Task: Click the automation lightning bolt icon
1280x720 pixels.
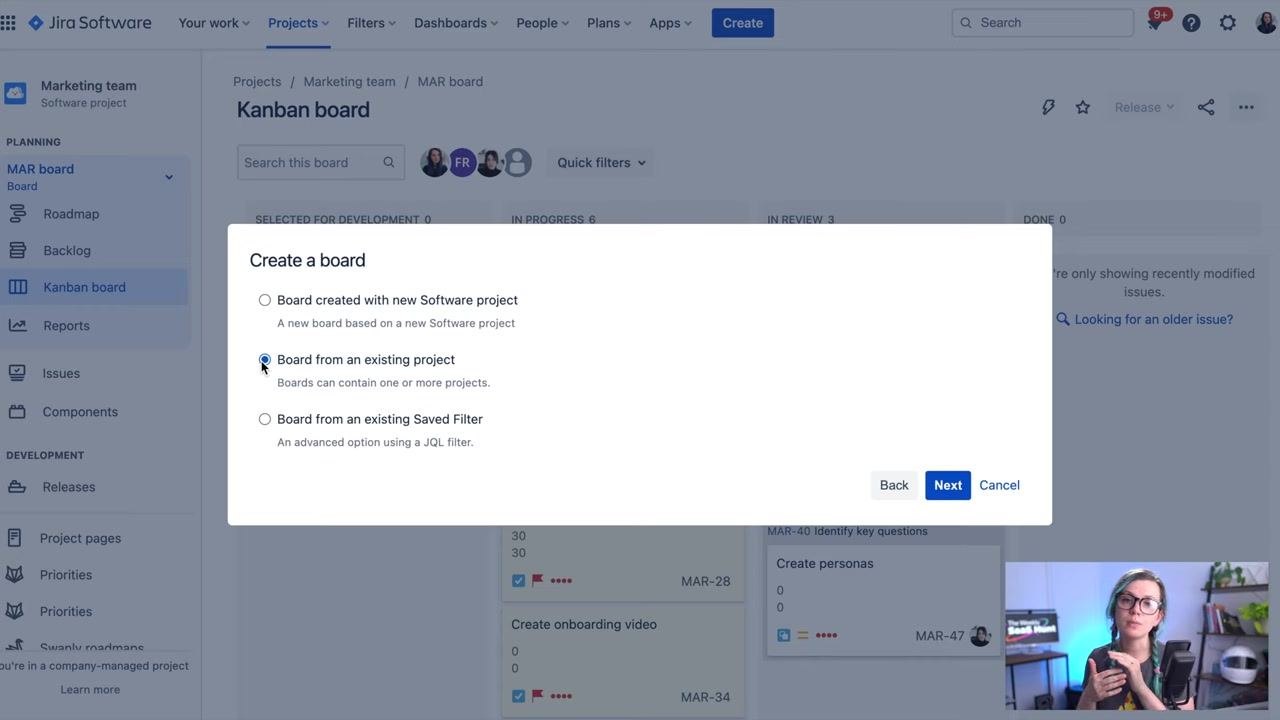Action: [x=1048, y=107]
